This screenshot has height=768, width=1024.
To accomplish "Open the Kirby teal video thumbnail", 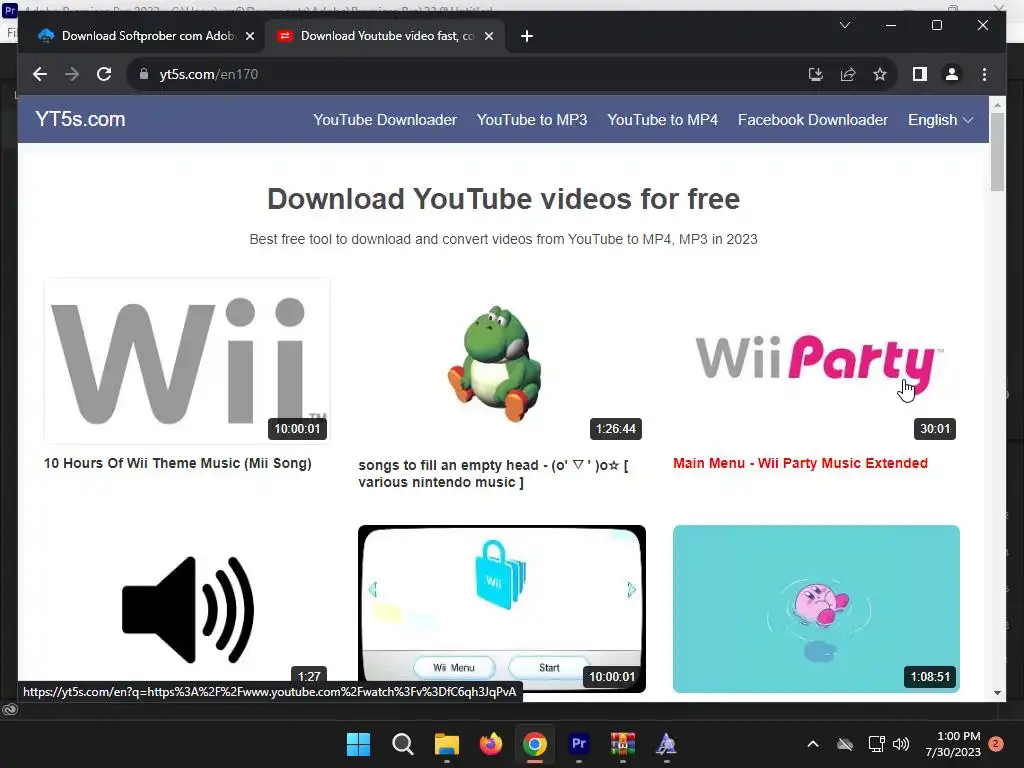I will pos(816,609).
